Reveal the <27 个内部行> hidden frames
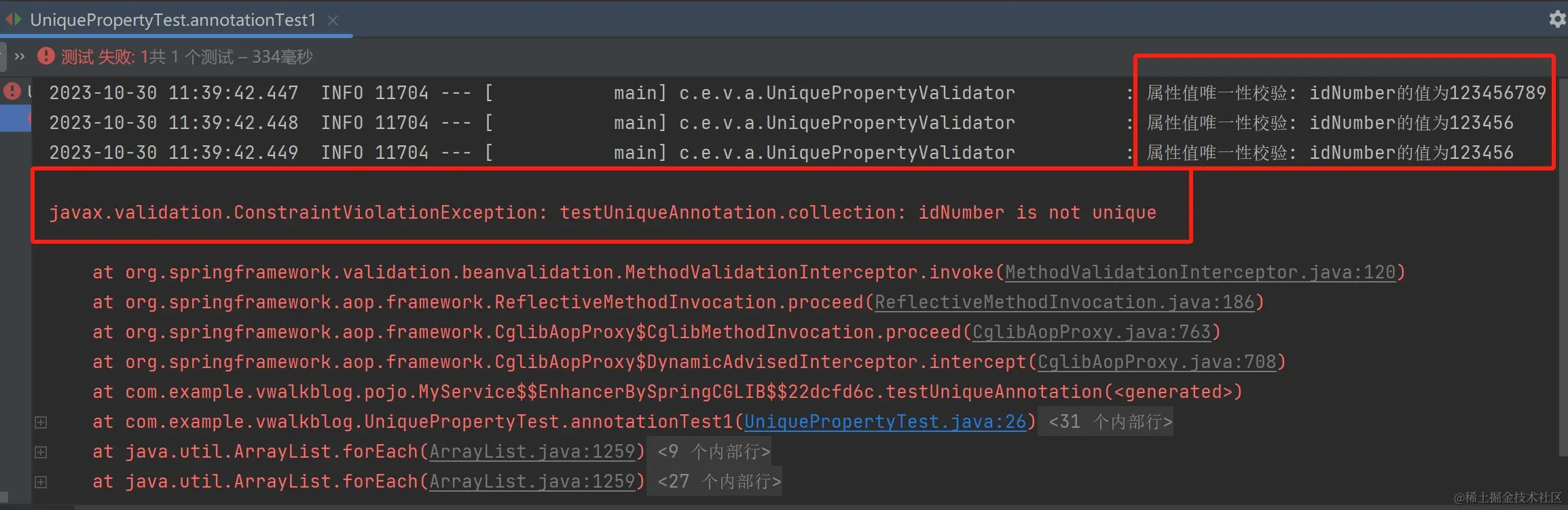The height and width of the screenshot is (510, 1568). tap(719, 481)
